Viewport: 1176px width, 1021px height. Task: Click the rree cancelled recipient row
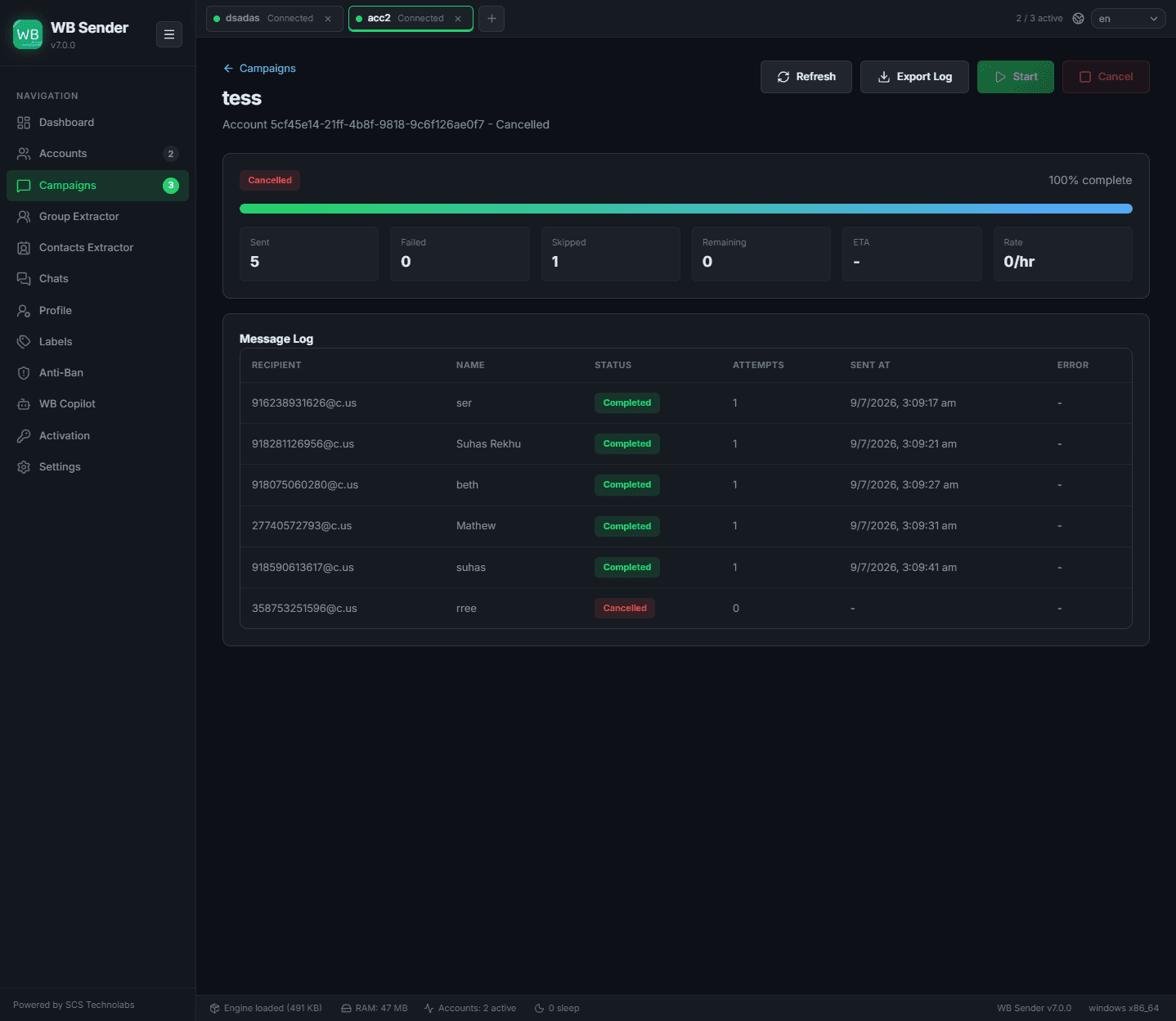click(x=685, y=609)
